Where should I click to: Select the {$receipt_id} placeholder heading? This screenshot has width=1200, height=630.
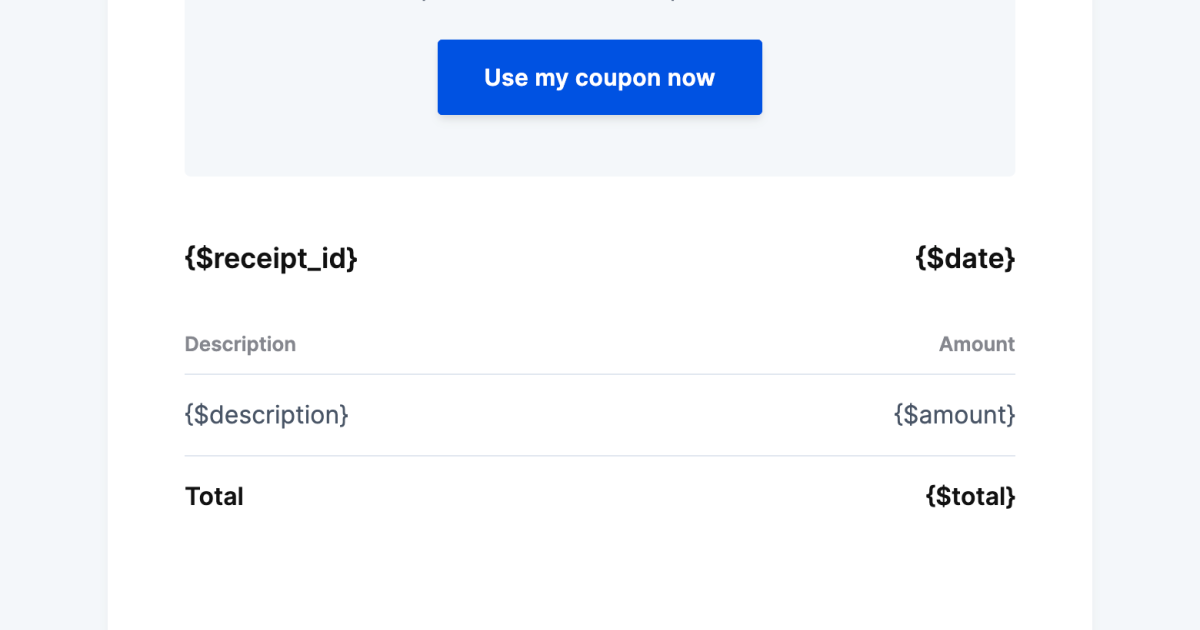coord(271,258)
